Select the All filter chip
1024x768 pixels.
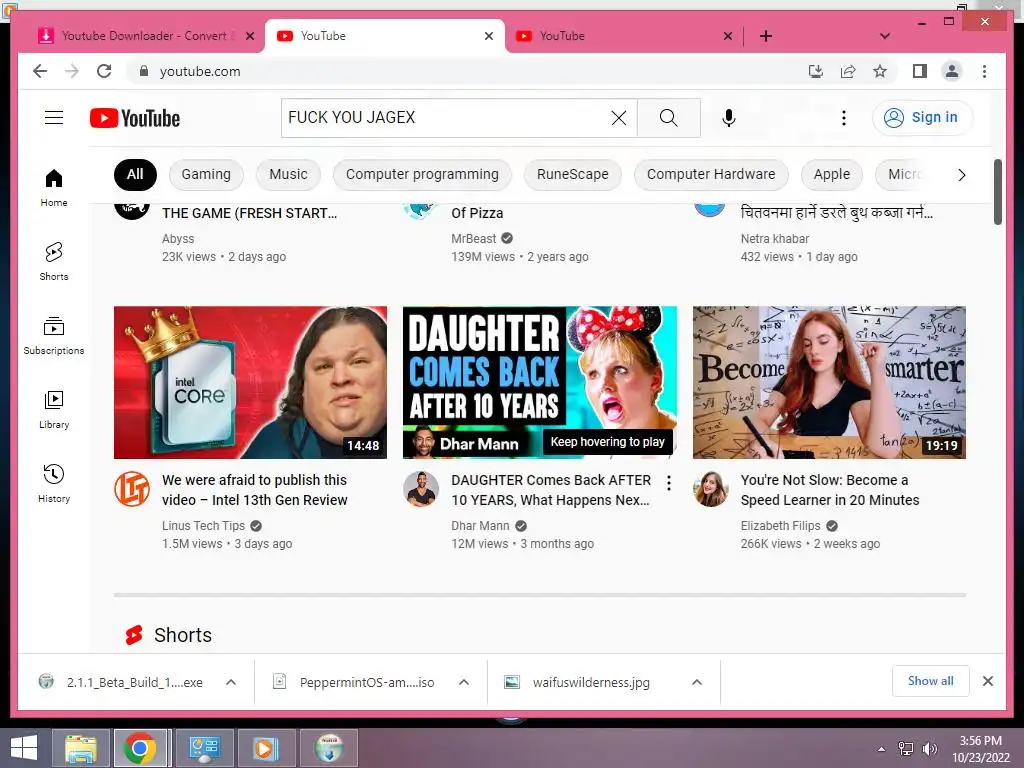(x=135, y=174)
